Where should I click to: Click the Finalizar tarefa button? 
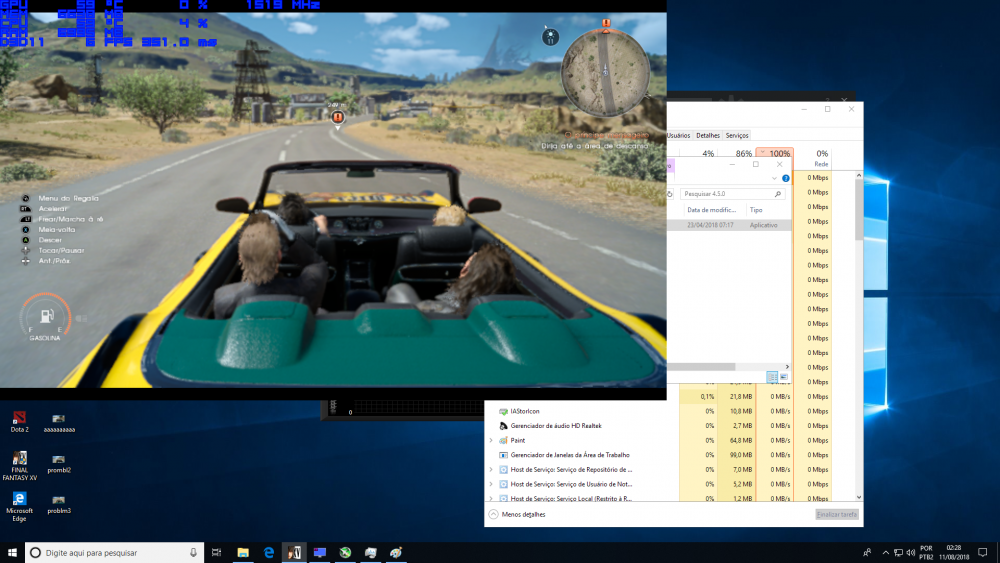836,514
